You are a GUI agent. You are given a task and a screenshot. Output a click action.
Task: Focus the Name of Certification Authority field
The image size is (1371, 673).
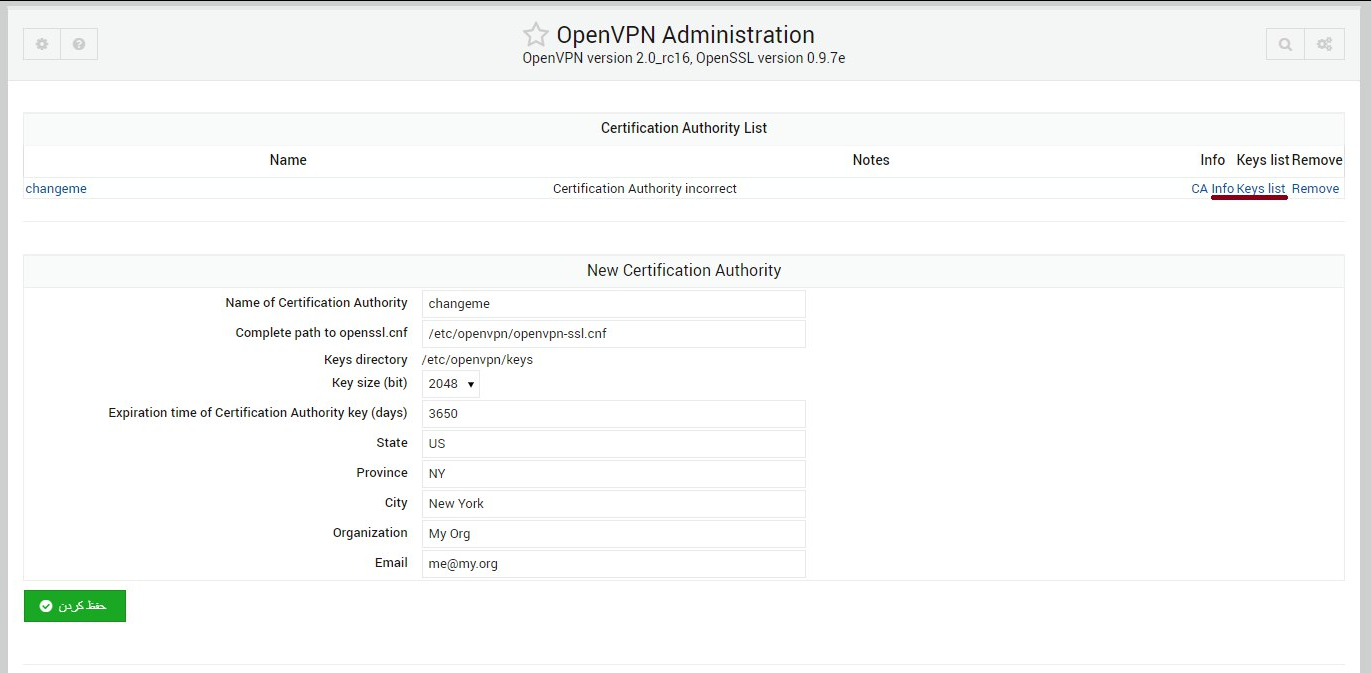pyautogui.click(x=613, y=304)
